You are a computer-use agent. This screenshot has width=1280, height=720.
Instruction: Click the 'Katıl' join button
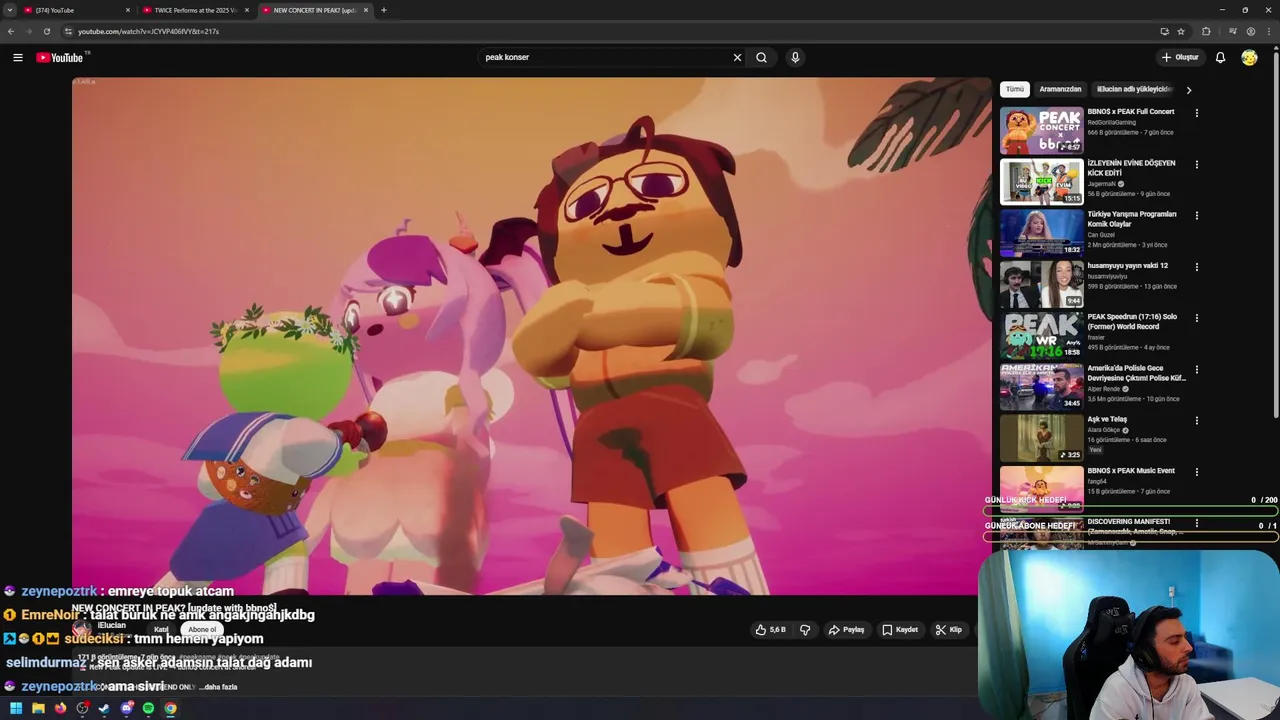[161, 630]
